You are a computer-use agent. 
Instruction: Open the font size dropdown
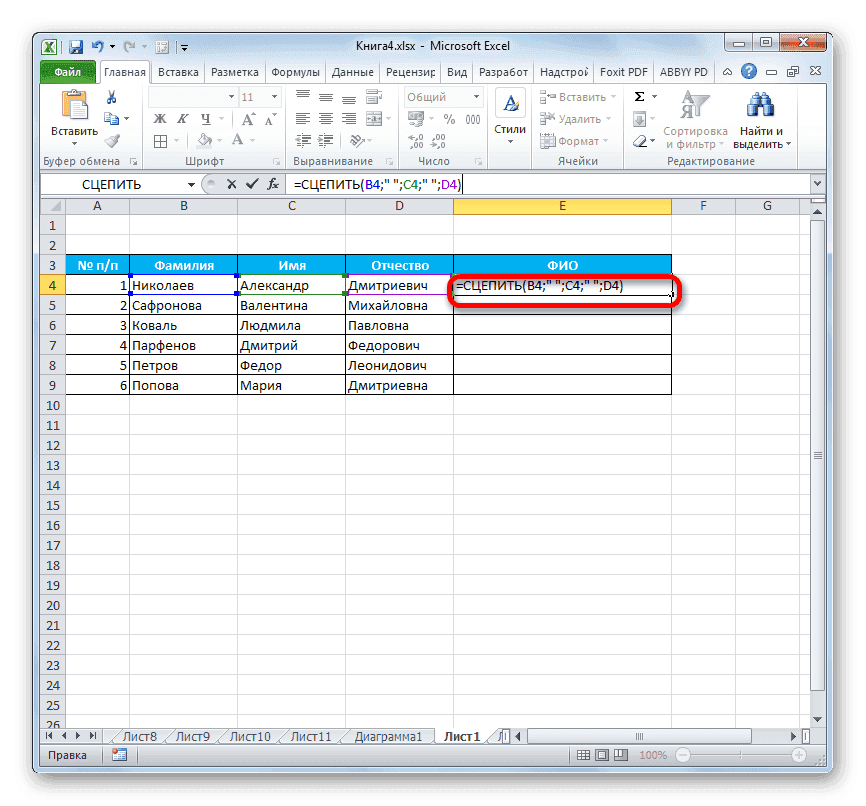point(272,96)
